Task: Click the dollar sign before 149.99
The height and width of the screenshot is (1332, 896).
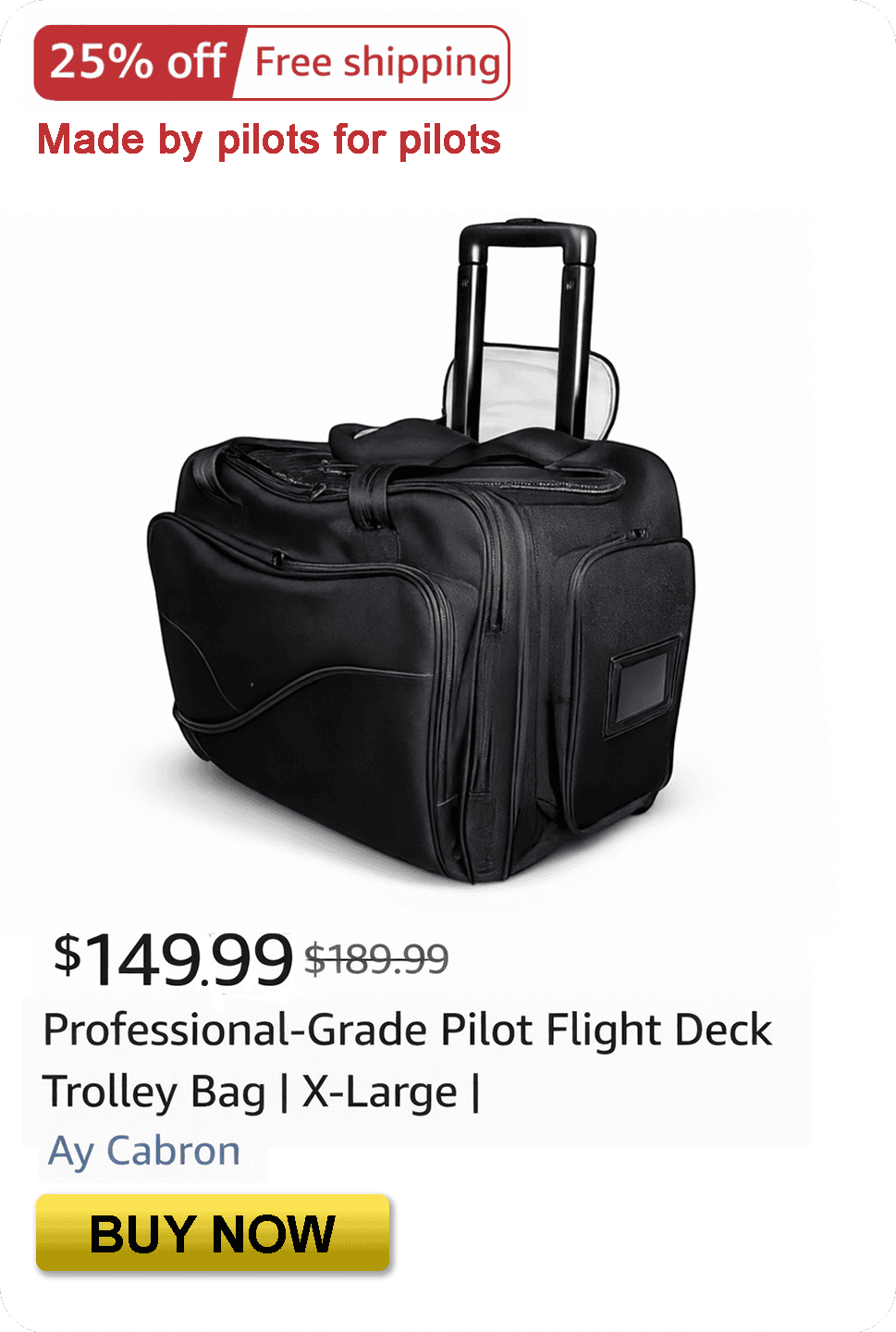Action: pyautogui.click(x=67, y=952)
